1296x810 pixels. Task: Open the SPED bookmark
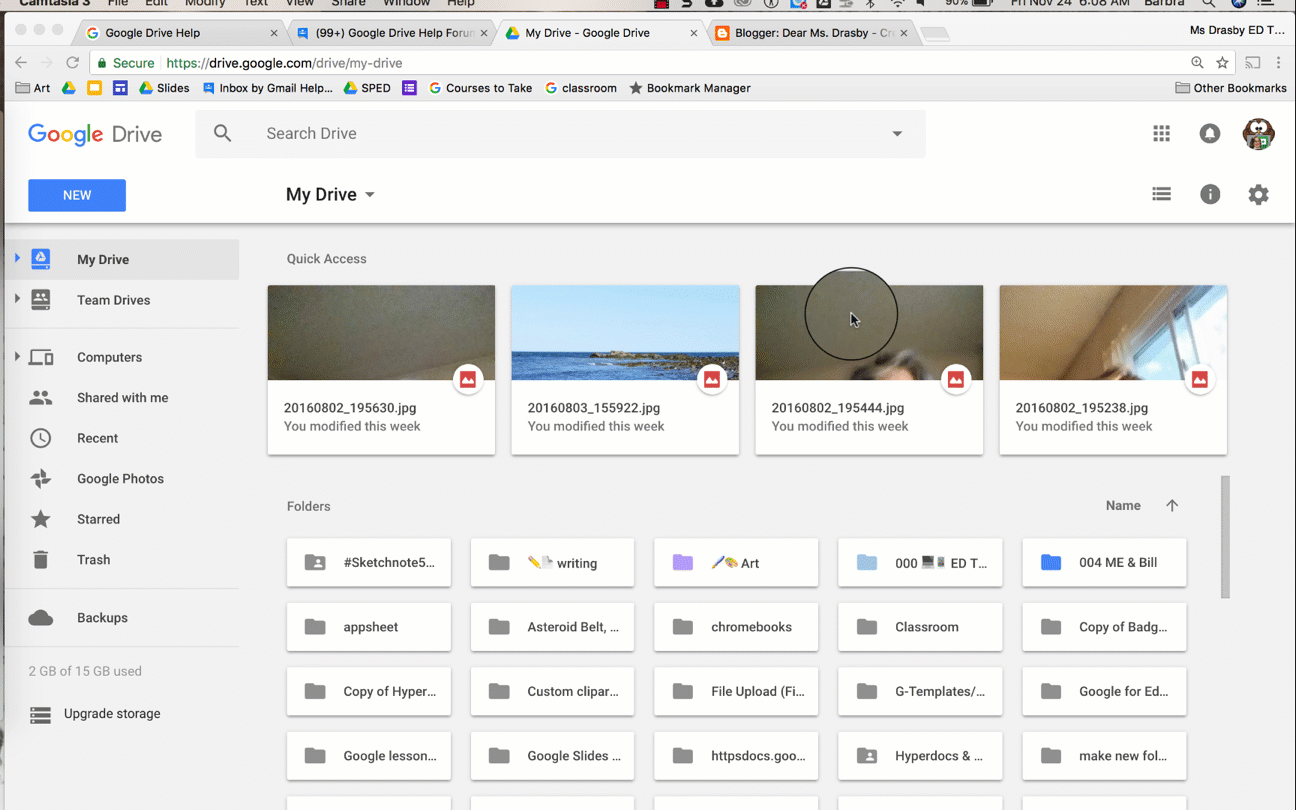click(367, 88)
